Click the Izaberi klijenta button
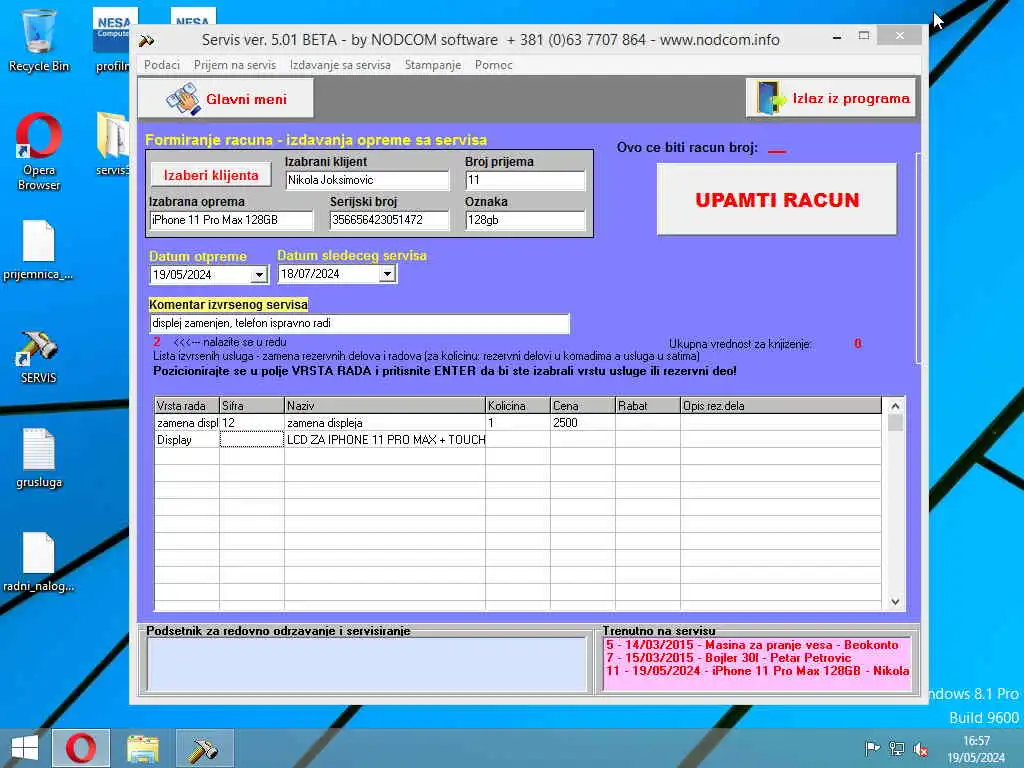Image resolution: width=1024 pixels, height=768 pixels. tap(211, 175)
